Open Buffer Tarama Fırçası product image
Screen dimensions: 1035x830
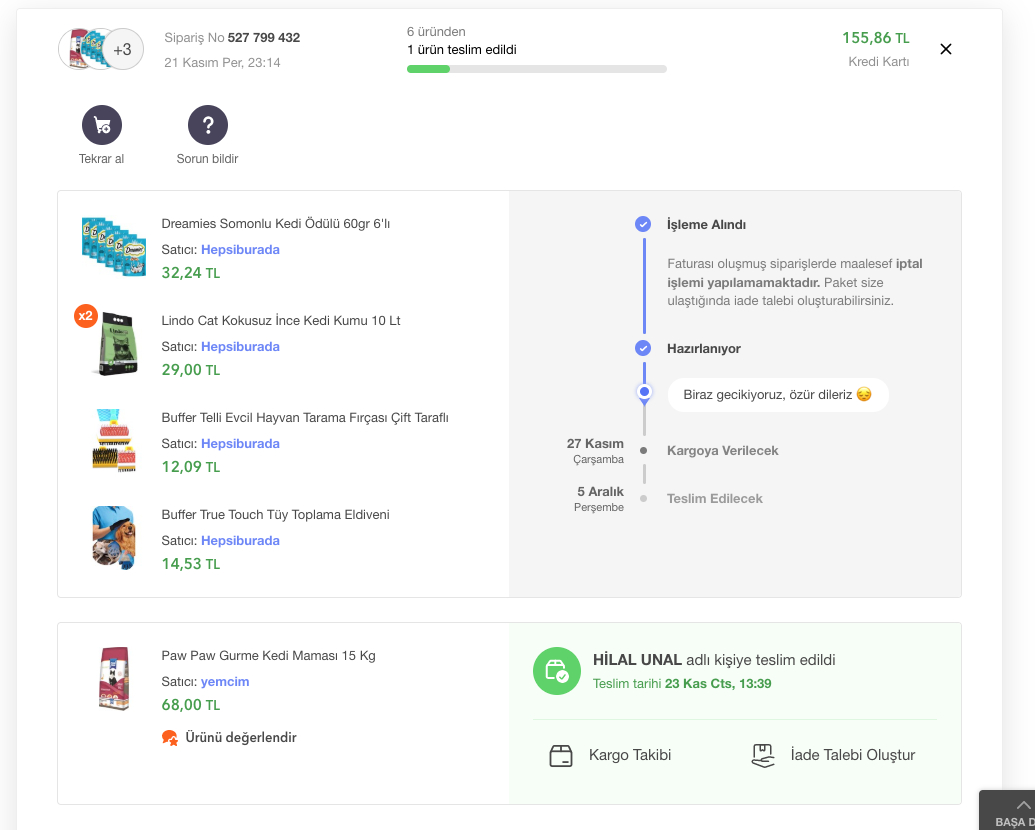(x=114, y=440)
